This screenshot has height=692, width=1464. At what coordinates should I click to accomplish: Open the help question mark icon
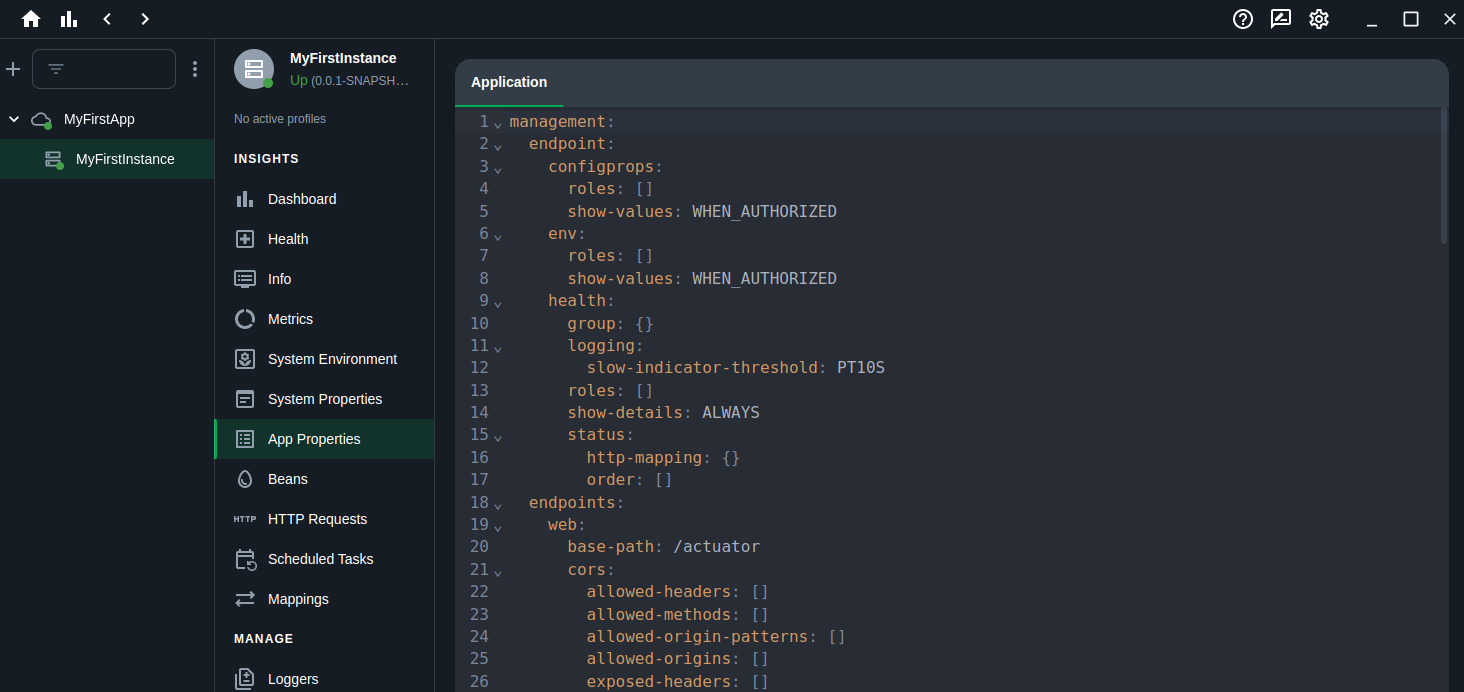(1243, 19)
